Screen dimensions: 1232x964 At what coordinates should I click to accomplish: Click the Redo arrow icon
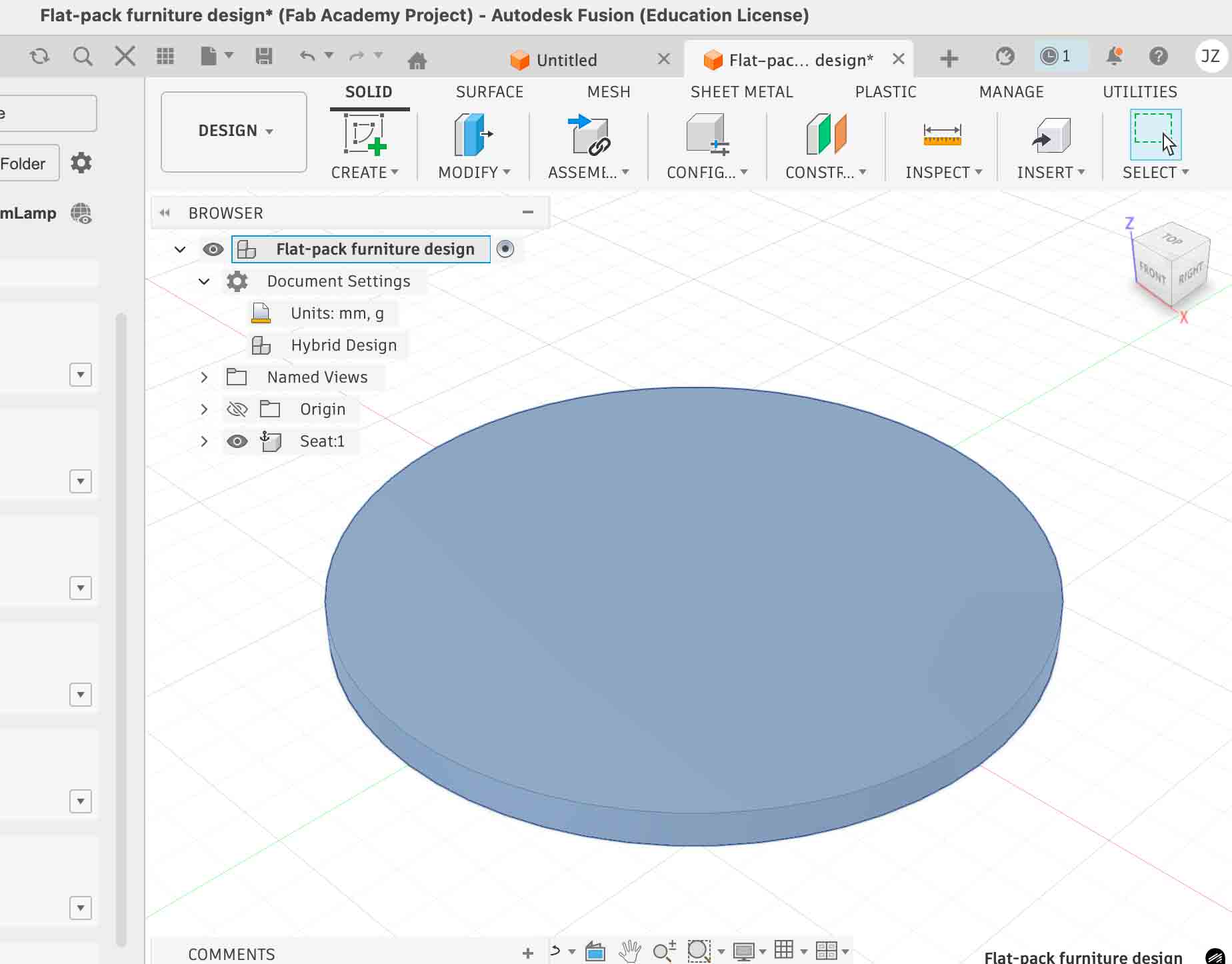point(357,56)
